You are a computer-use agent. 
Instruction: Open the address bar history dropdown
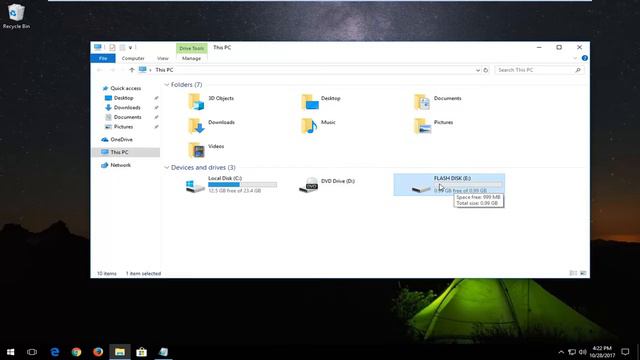coord(478,70)
